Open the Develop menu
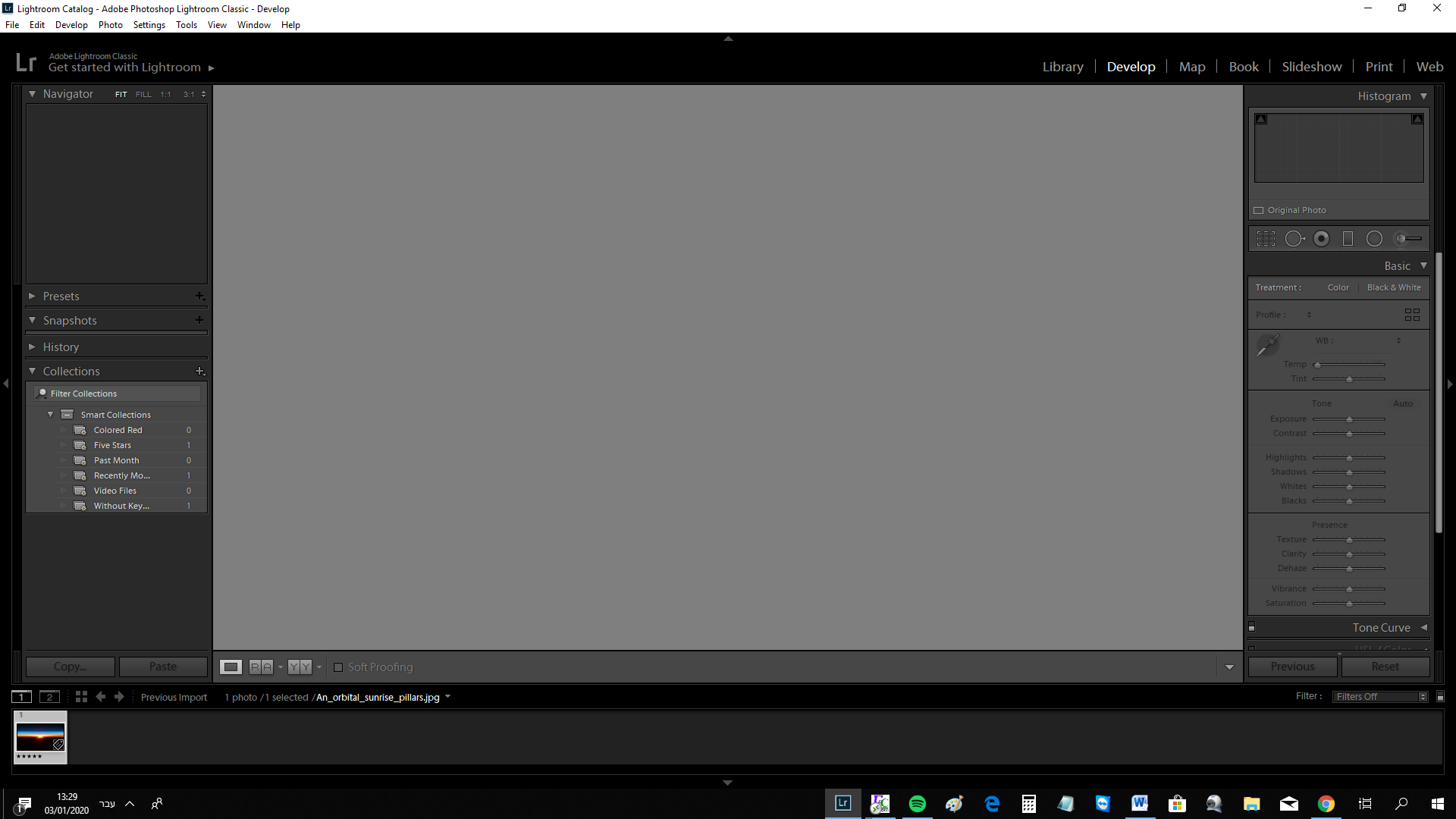This screenshot has height=819, width=1456. 71,24
